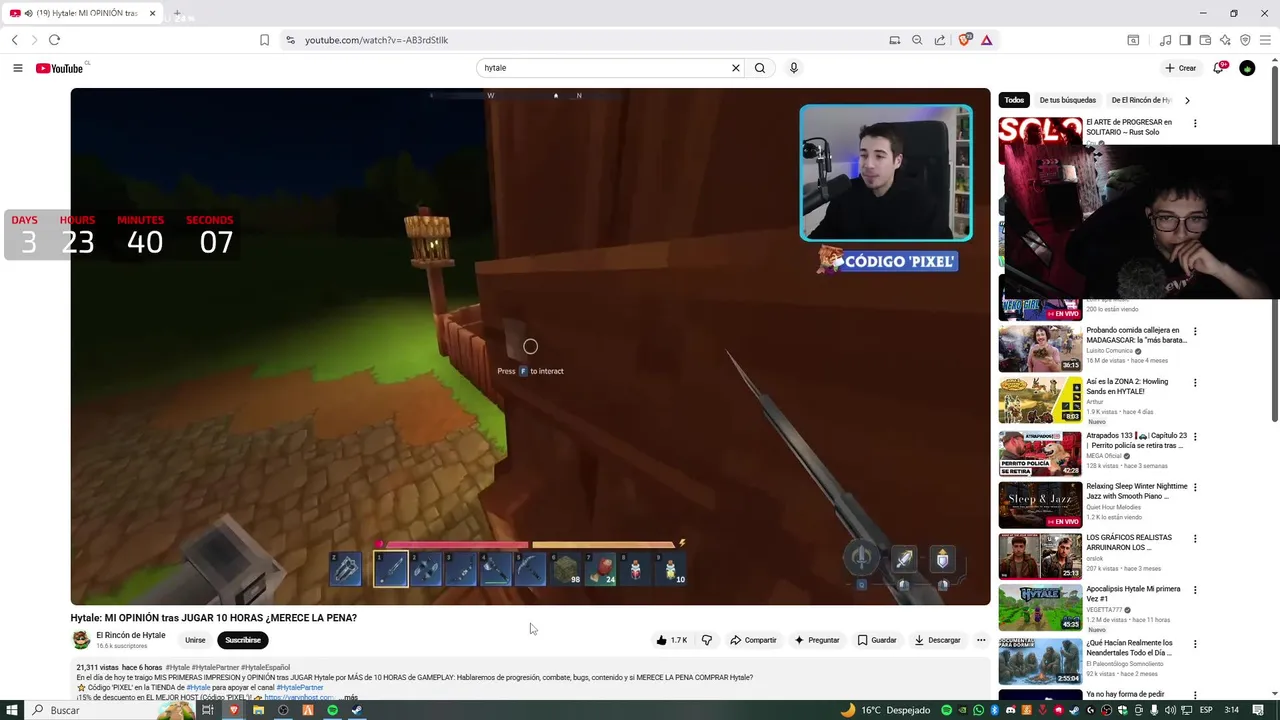Viewport: 1280px width, 720px height.
Task: Open the YouTube notifications bell
Action: [1219, 68]
